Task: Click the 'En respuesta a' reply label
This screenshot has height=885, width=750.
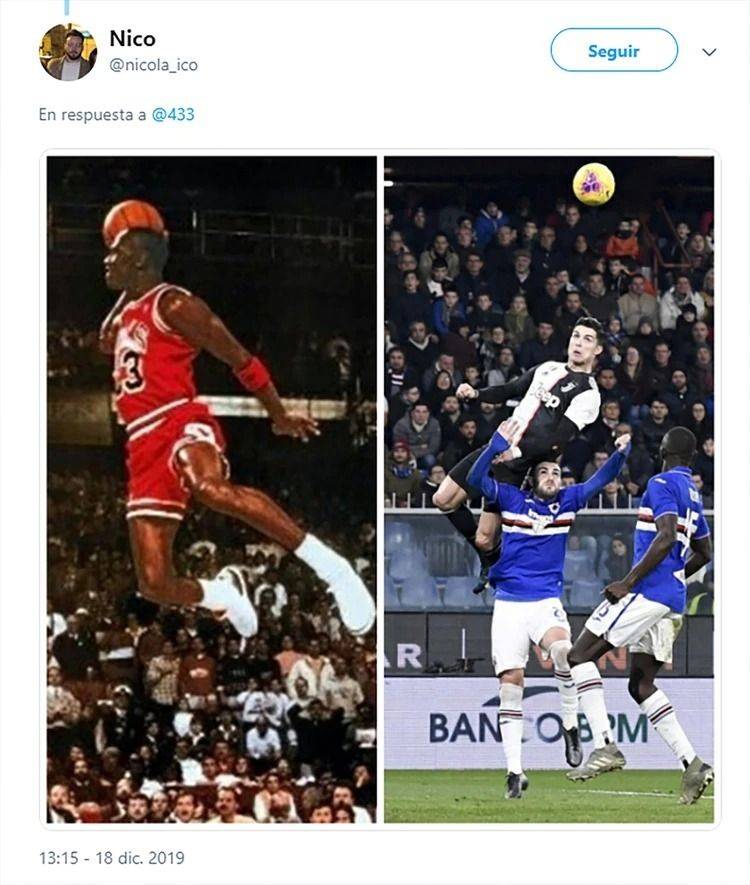Action: coord(92,115)
